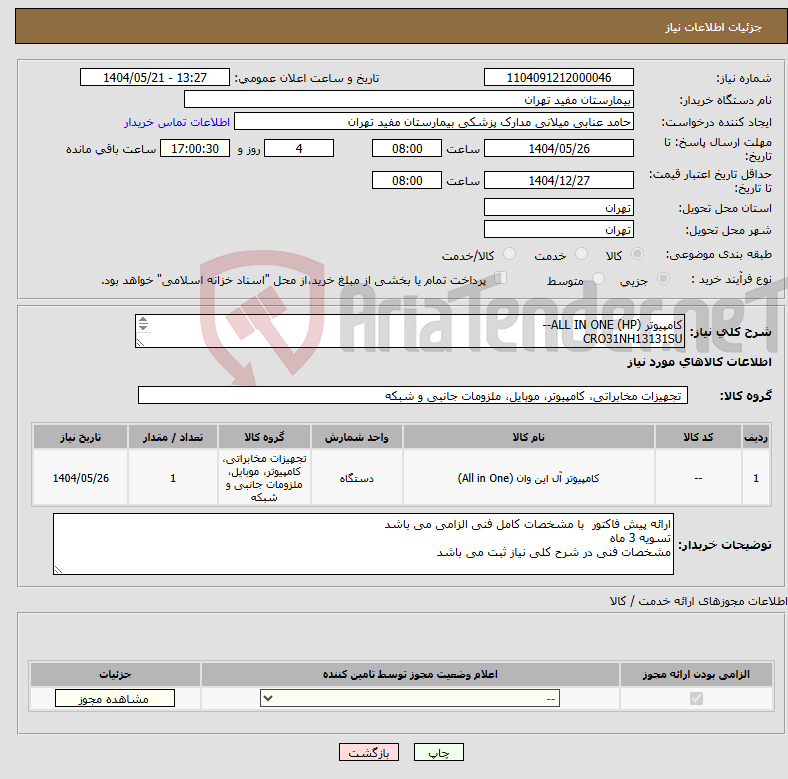The image size is (788, 779).
Task: Click the کد کالا column header
Action: point(698,437)
